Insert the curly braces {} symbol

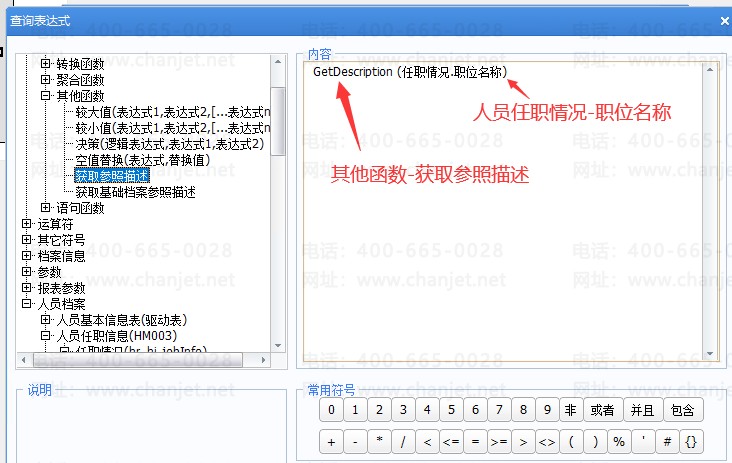(x=691, y=440)
